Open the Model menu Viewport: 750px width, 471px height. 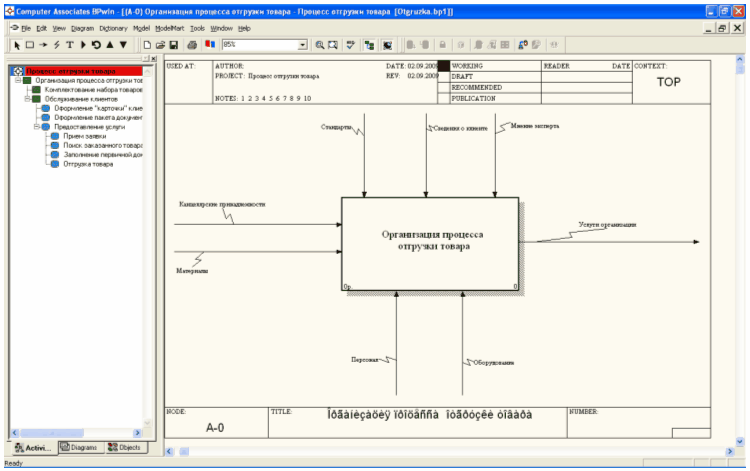(141, 29)
